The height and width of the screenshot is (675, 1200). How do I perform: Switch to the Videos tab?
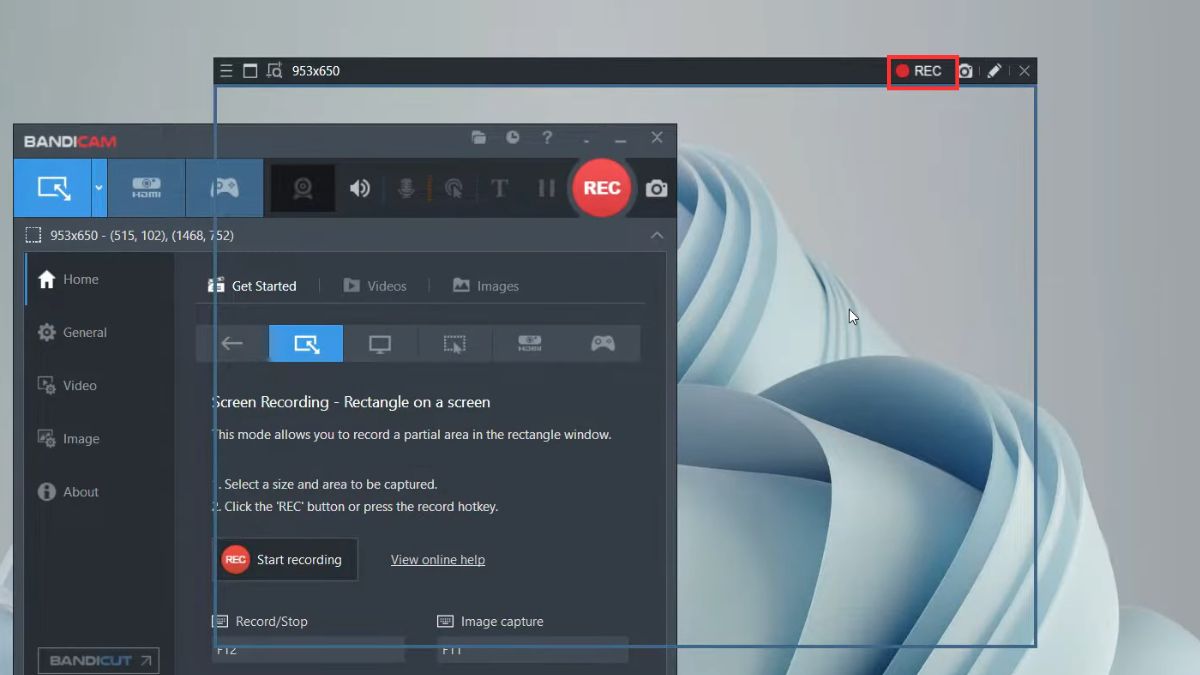point(375,286)
